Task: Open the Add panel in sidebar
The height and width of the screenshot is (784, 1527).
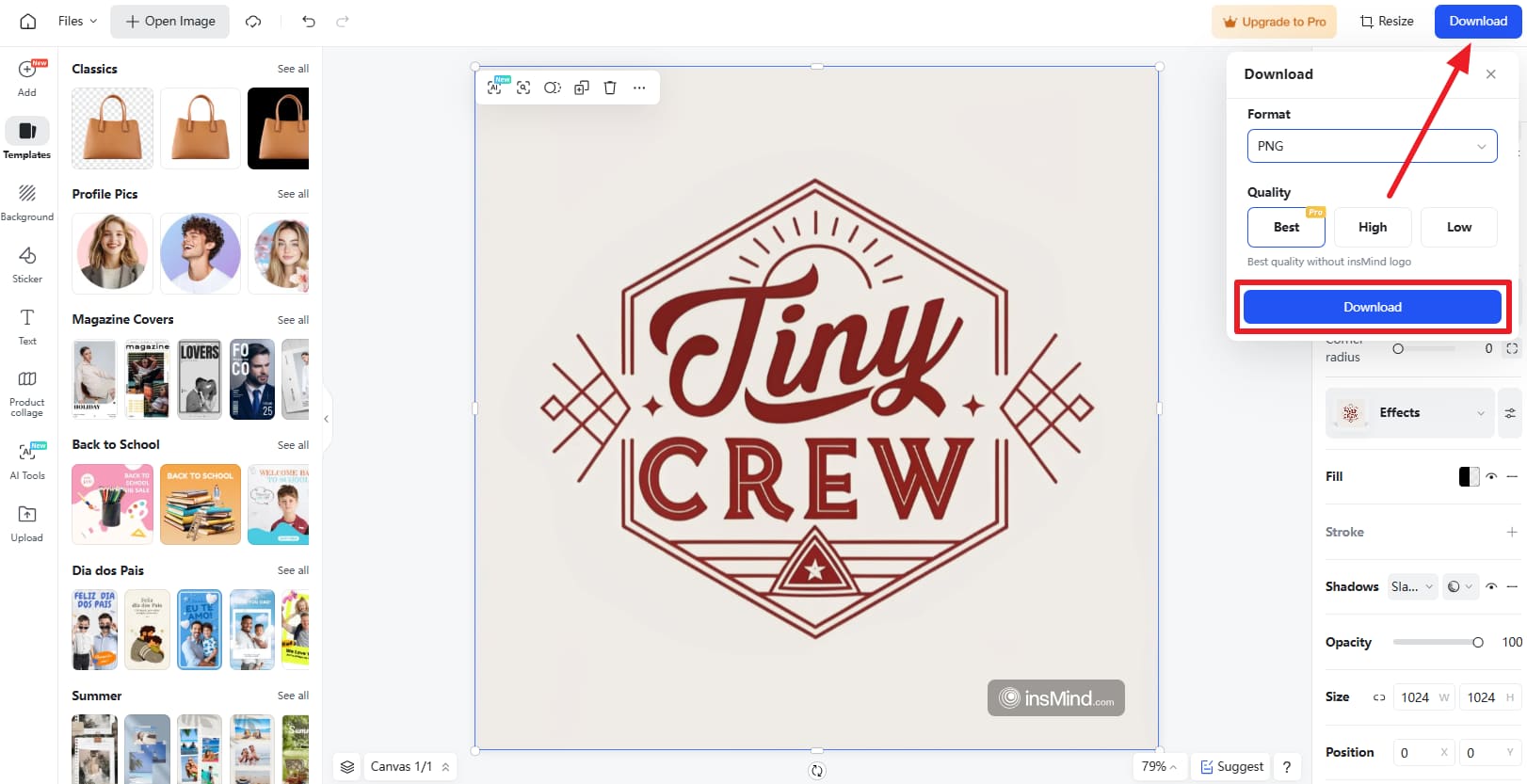Action: 27,77
